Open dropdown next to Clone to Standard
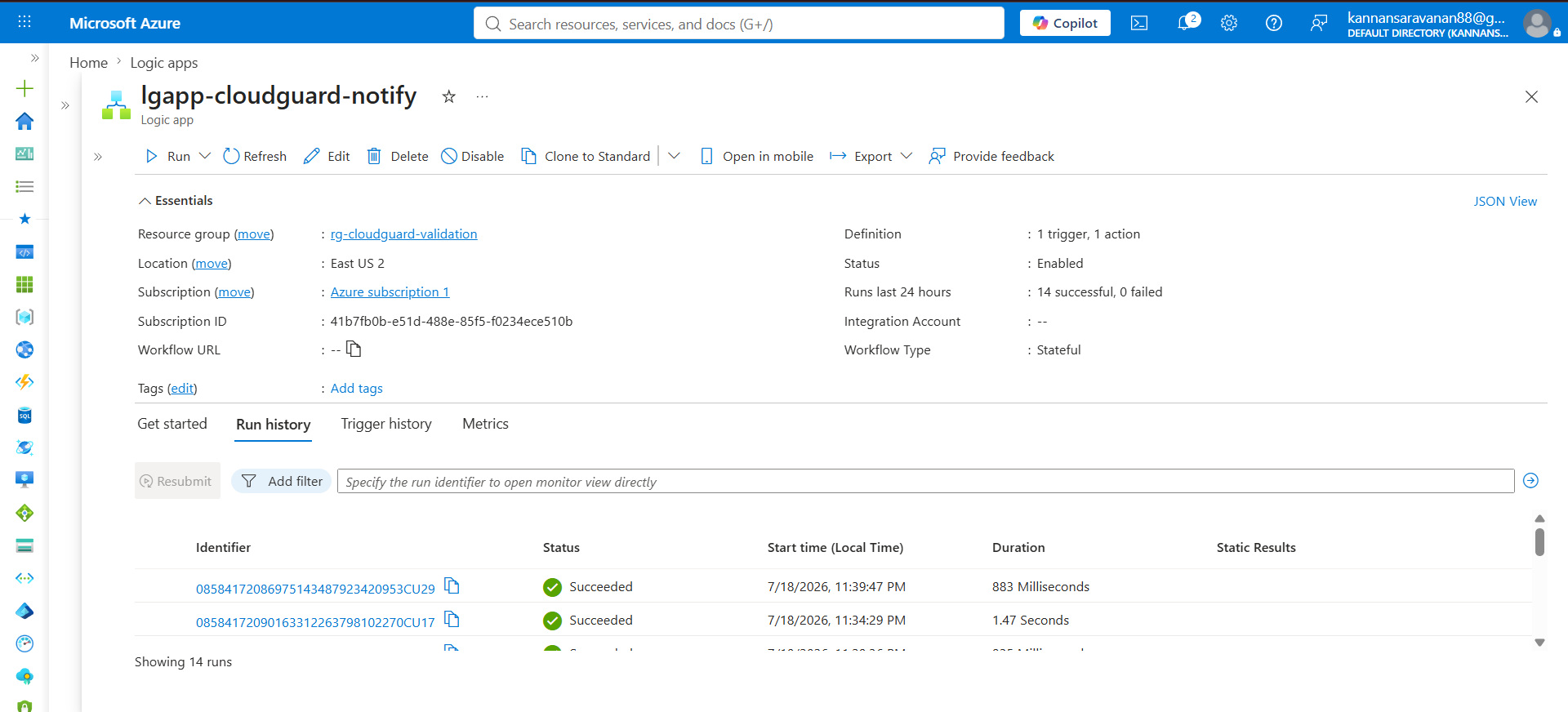Screen dimensions: 1568x712 coord(674,156)
